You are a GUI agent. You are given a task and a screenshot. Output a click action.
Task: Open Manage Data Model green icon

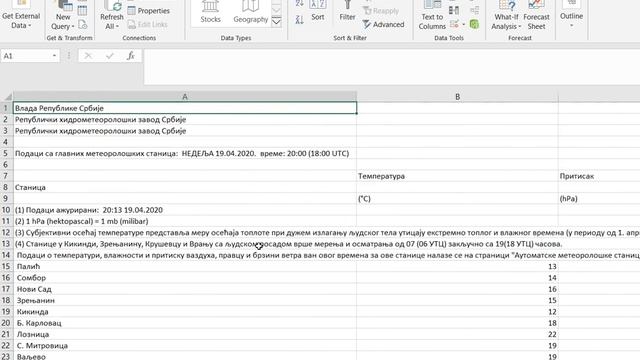pyautogui.click(x=474, y=24)
